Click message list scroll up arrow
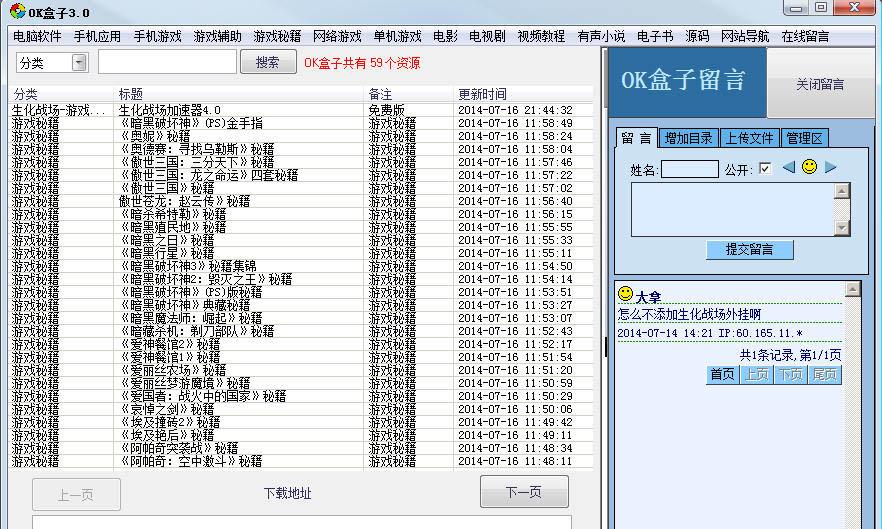This screenshot has height=529, width=882. [853, 289]
